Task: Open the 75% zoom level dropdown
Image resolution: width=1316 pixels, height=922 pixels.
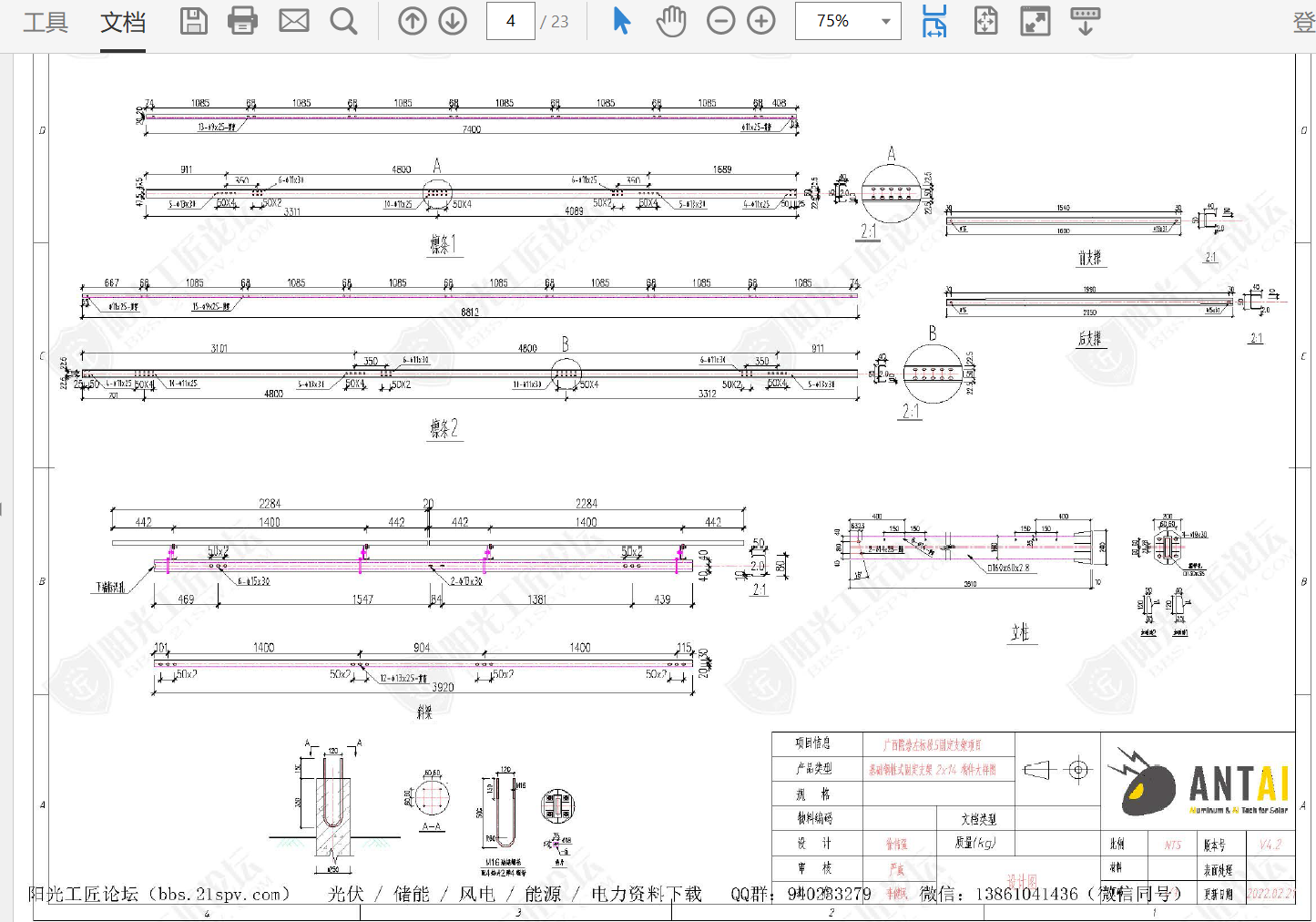Action: coord(848,21)
